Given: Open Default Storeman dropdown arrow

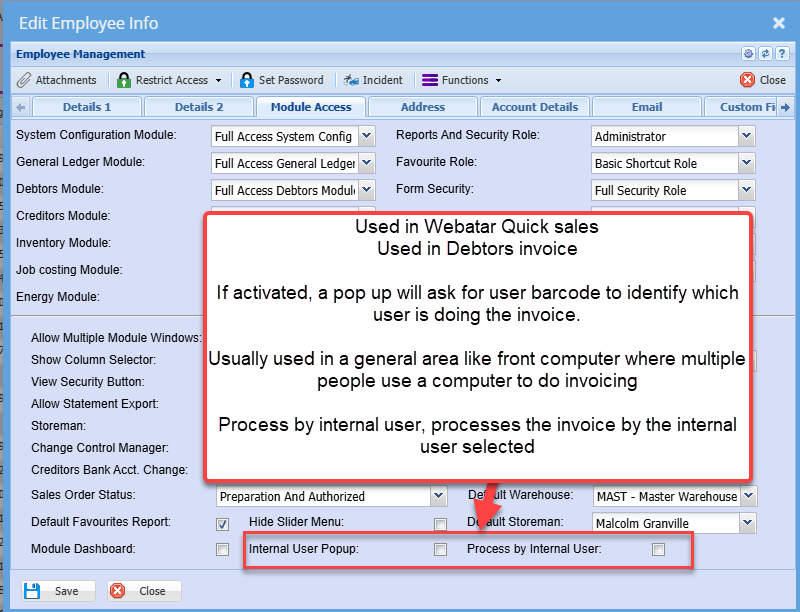Looking at the screenshot, I should click(747, 523).
